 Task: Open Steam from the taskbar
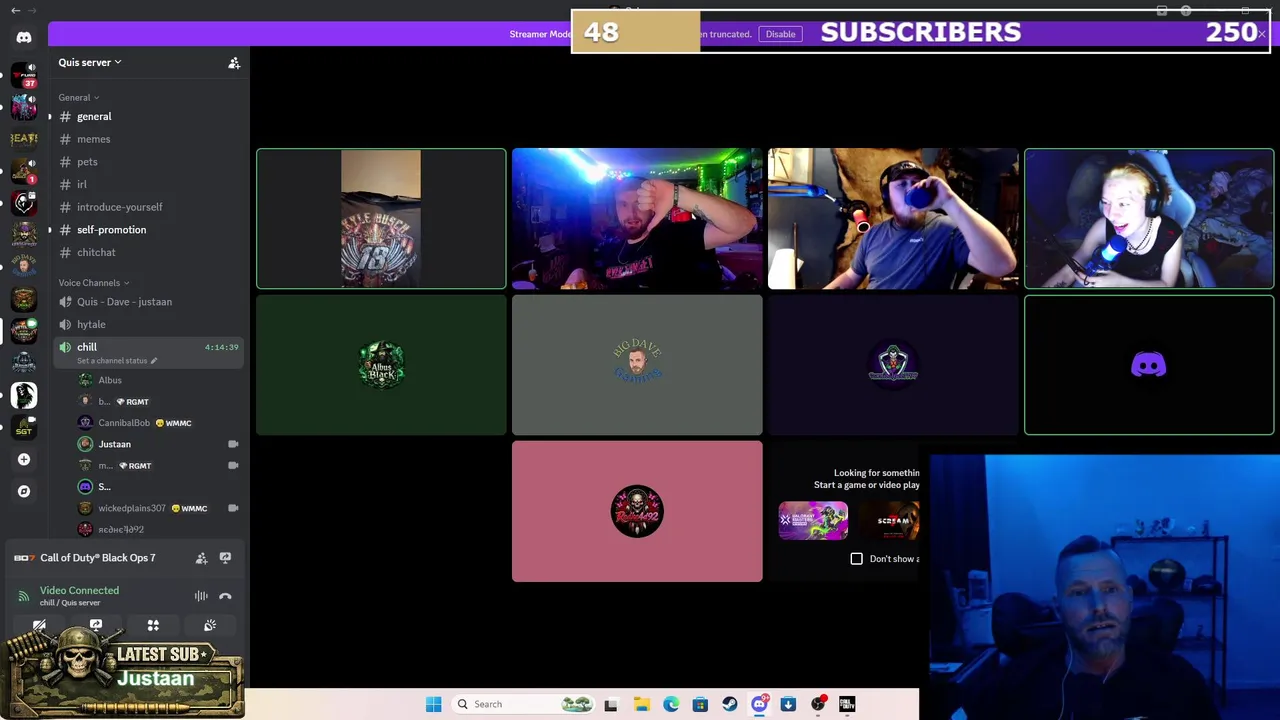(x=730, y=704)
